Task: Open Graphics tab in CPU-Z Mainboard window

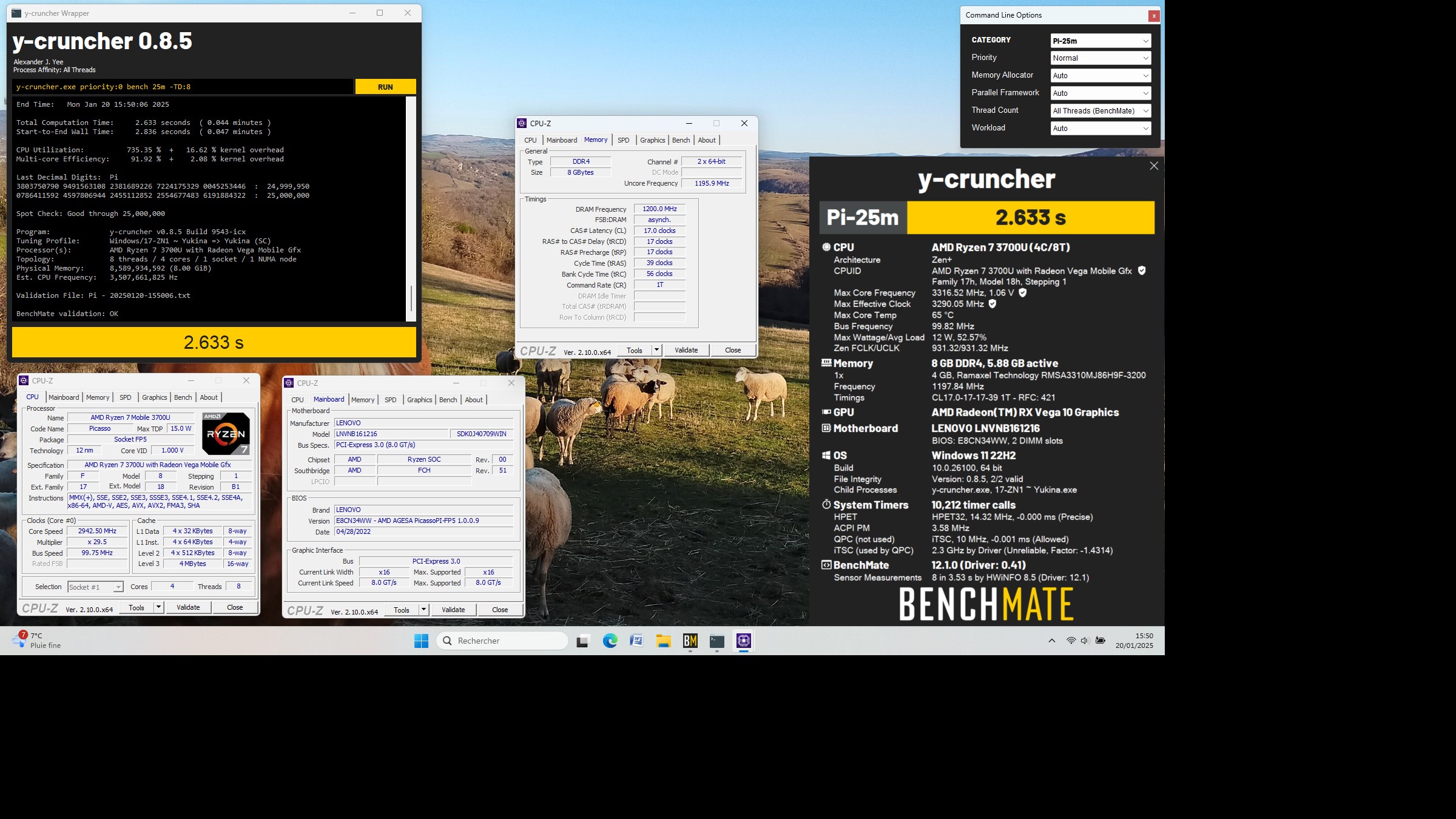Action: [x=420, y=400]
